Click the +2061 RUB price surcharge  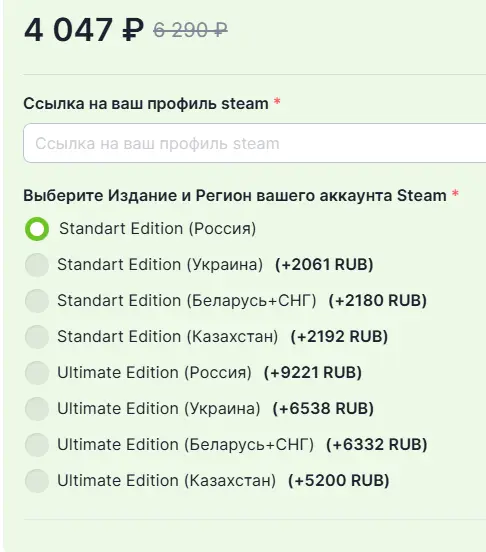324,265
